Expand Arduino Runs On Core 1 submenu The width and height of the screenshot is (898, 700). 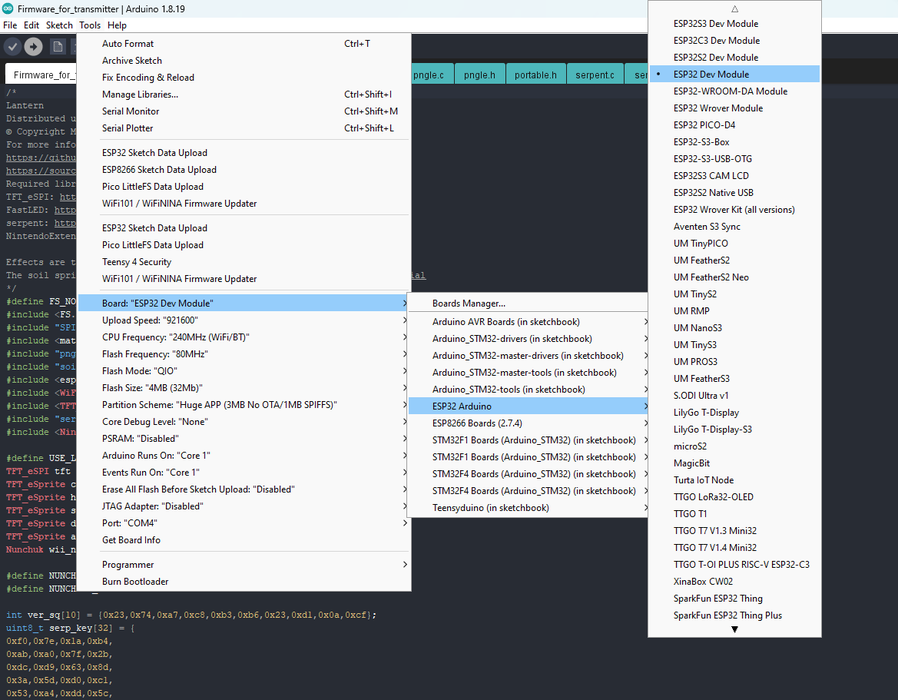point(244,455)
